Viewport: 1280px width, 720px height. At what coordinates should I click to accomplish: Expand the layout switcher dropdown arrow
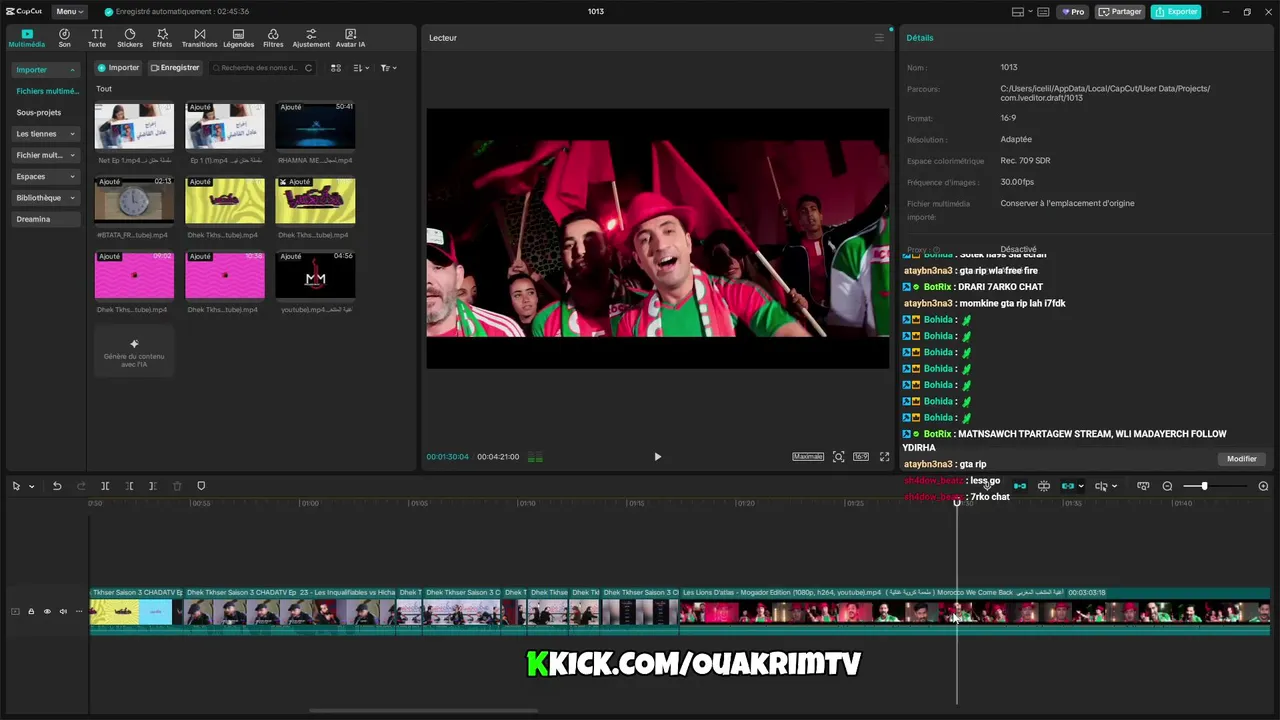point(1029,12)
